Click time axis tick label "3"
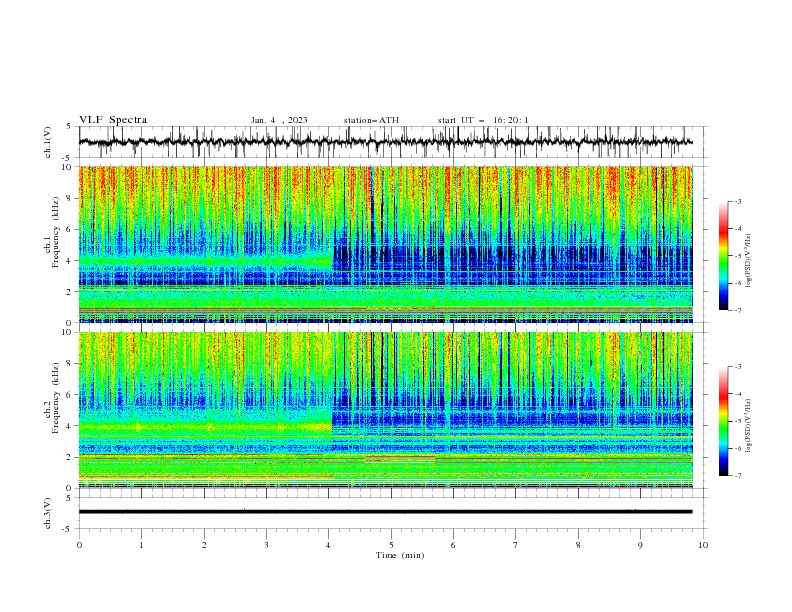Screen dimensions: 792x612 tap(266, 545)
